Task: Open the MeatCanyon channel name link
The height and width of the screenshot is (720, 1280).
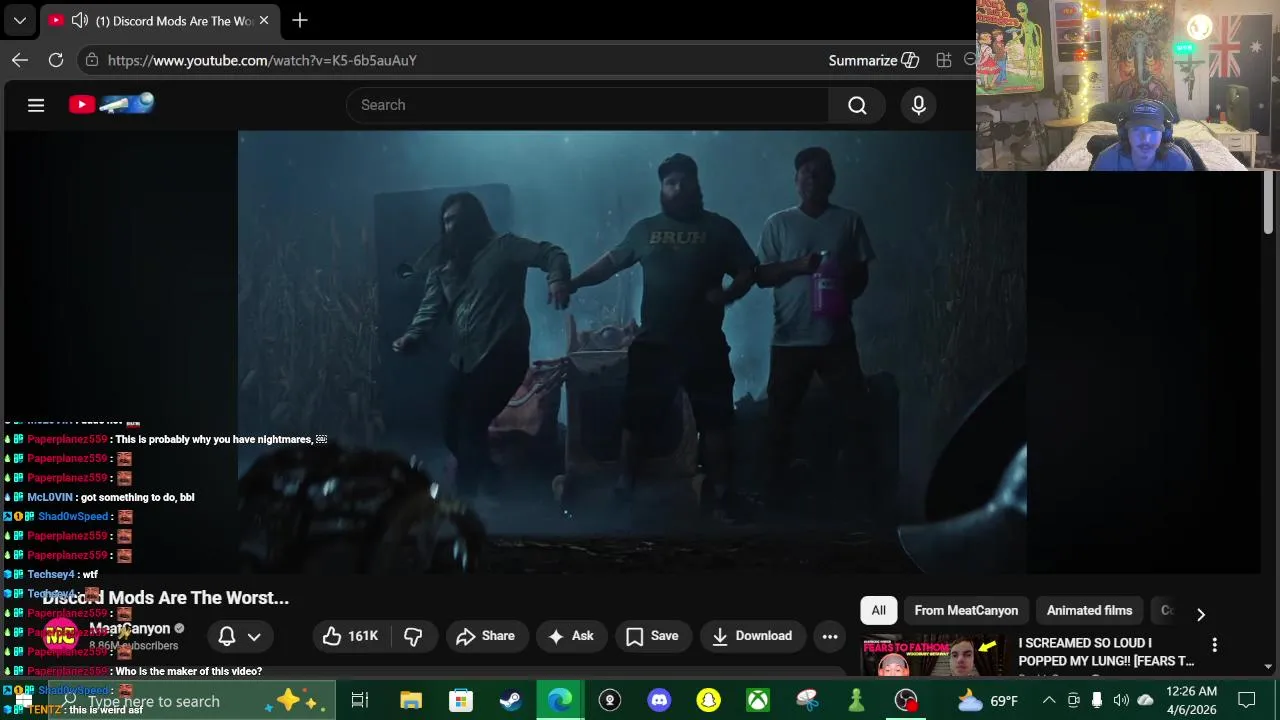Action: 130,629
